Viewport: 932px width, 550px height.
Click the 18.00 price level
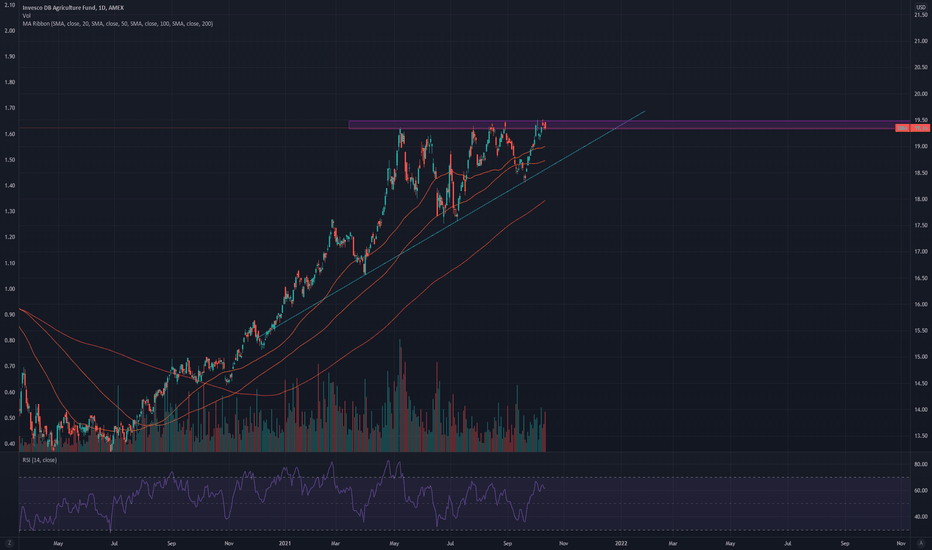coord(921,199)
